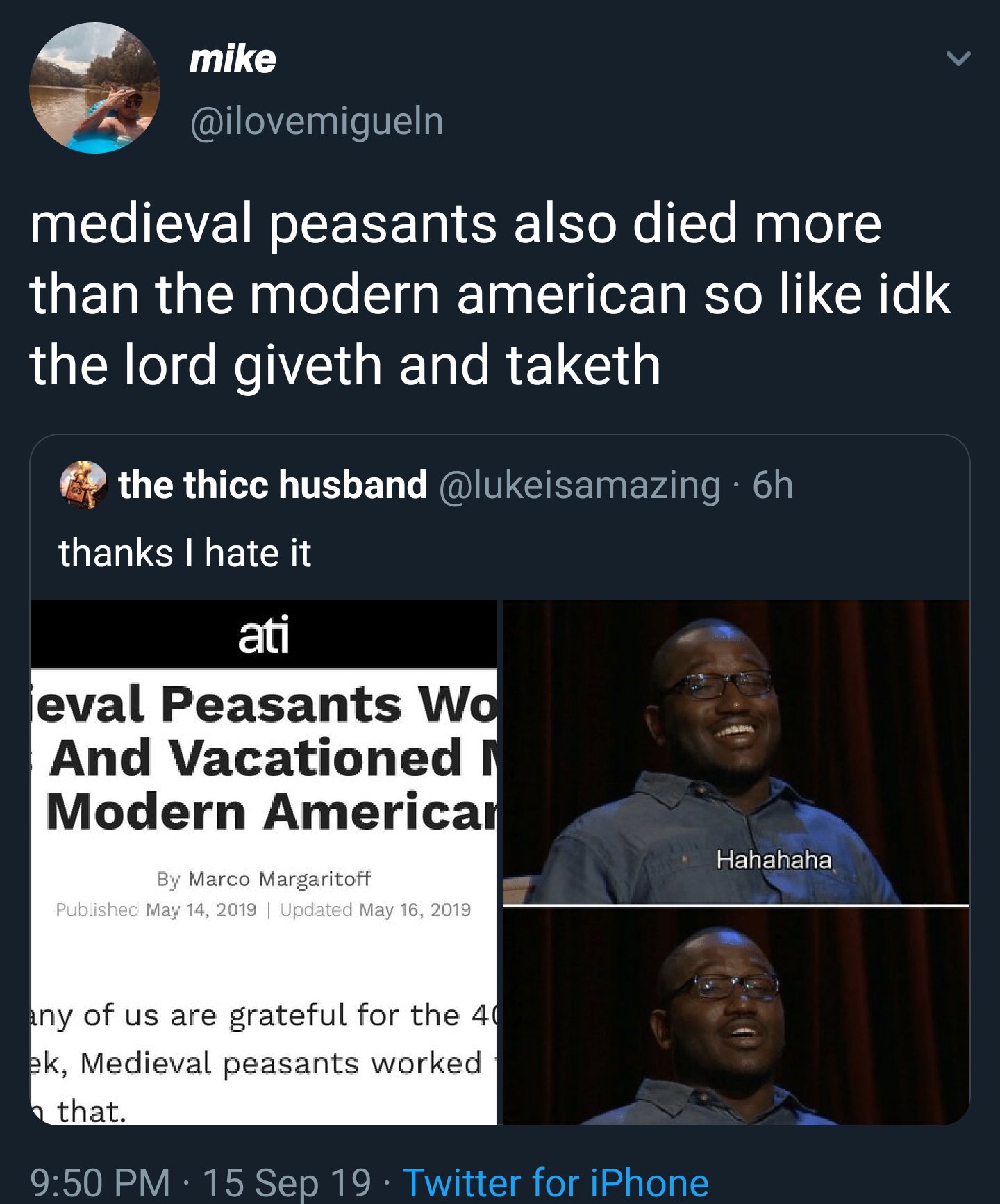Screen dimensions: 1000x1204
Task: Open the top meme image of laughing man
Action: pos(736,752)
